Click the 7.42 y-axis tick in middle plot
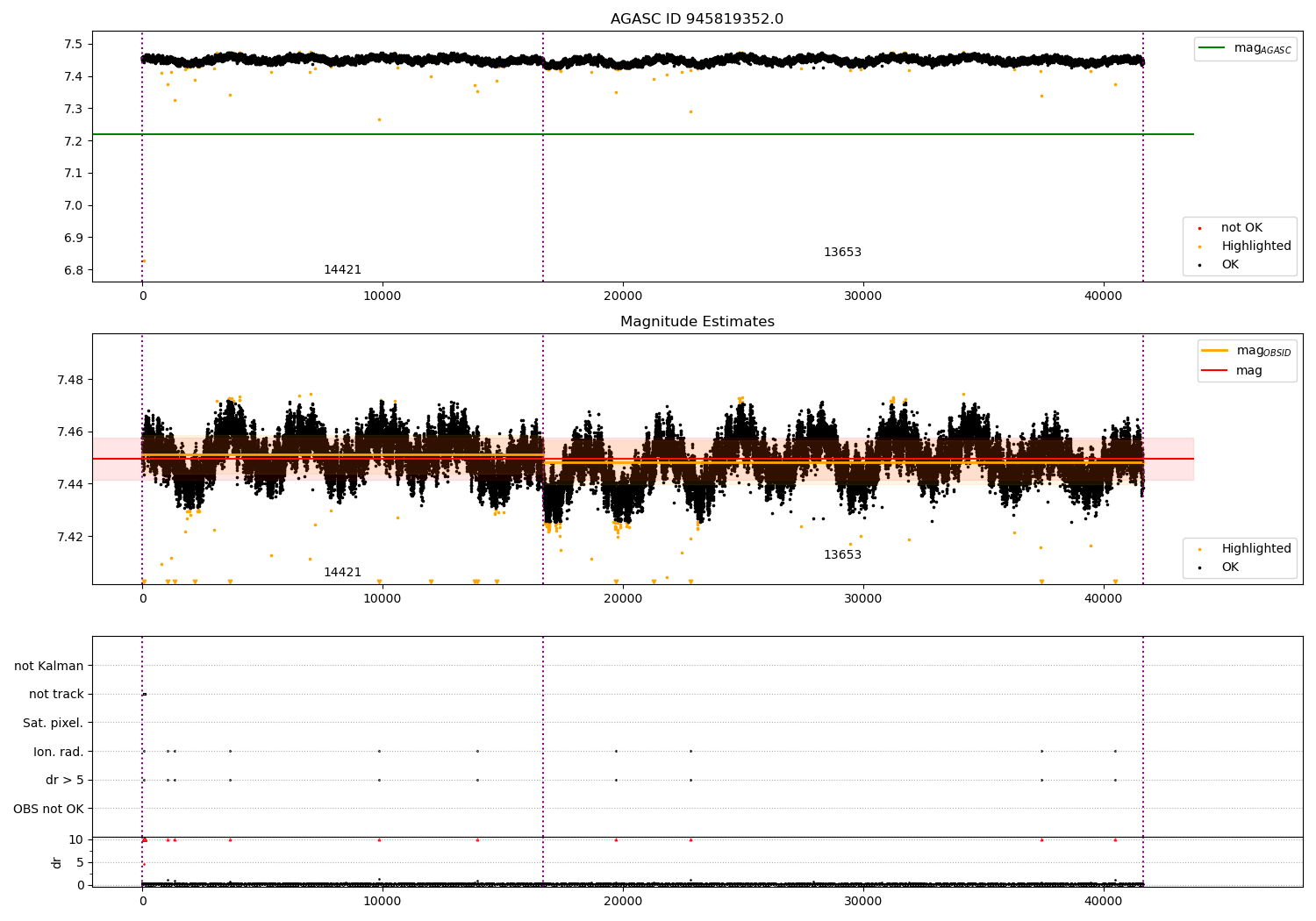This screenshot has width=1316, height=921. coord(69,537)
